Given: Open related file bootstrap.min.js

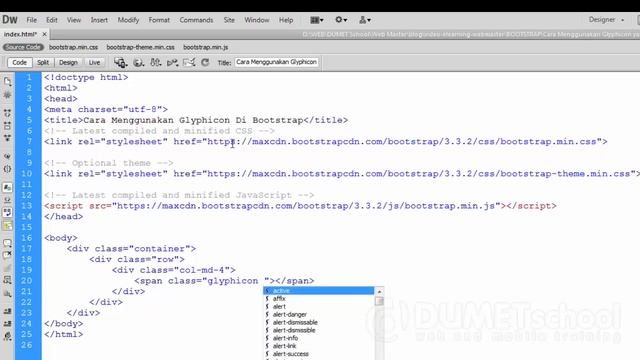Looking at the screenshot, I should click(x=206, y=47).
